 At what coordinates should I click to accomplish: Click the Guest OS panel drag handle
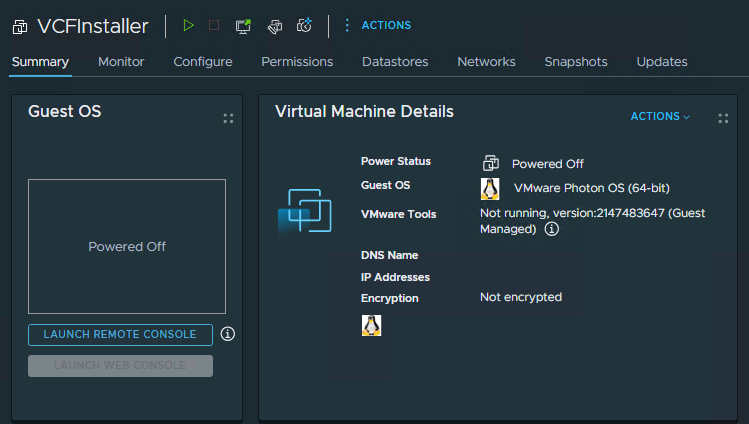point(228,118)
